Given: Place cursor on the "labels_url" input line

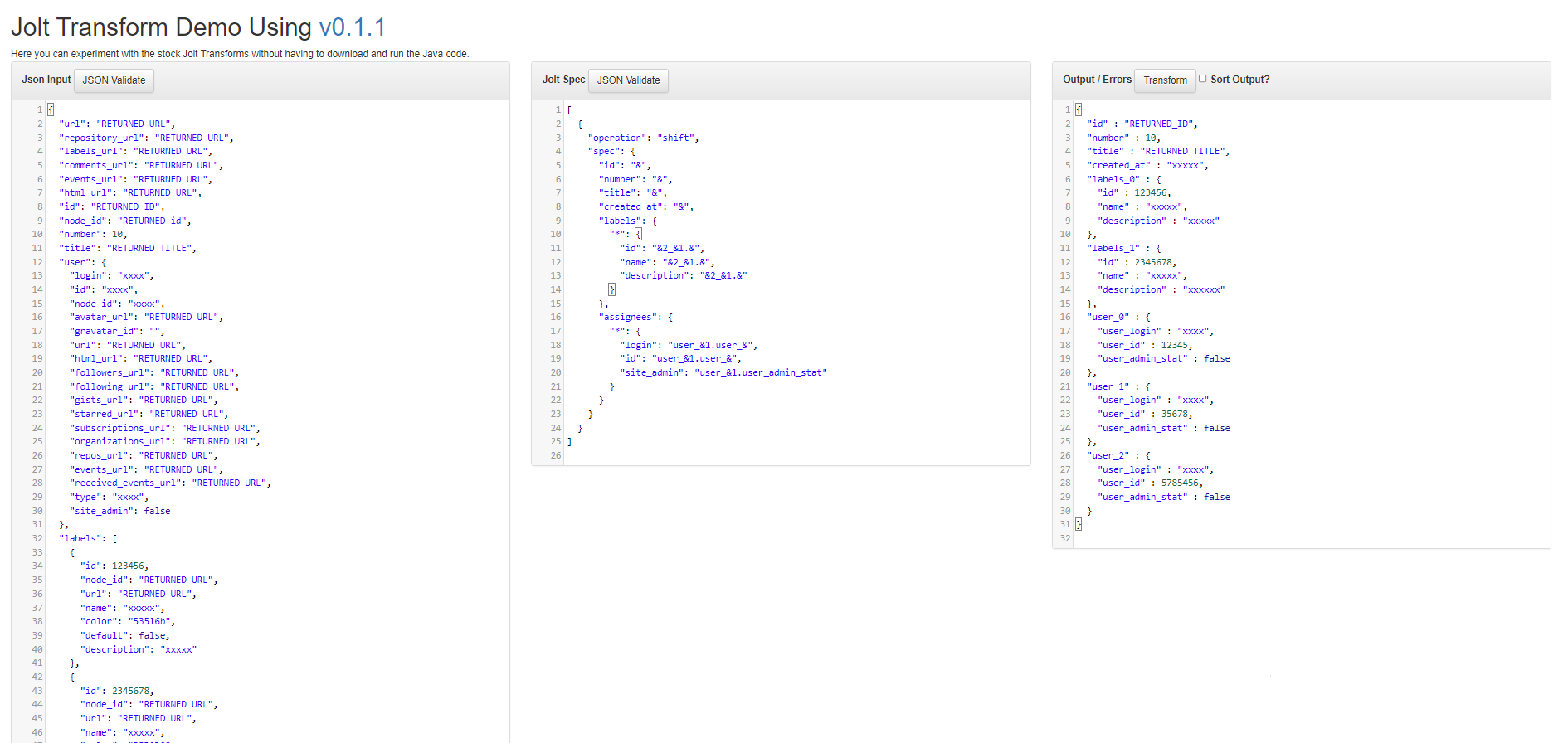Looking at the screenshot, I should click(135, 152).
